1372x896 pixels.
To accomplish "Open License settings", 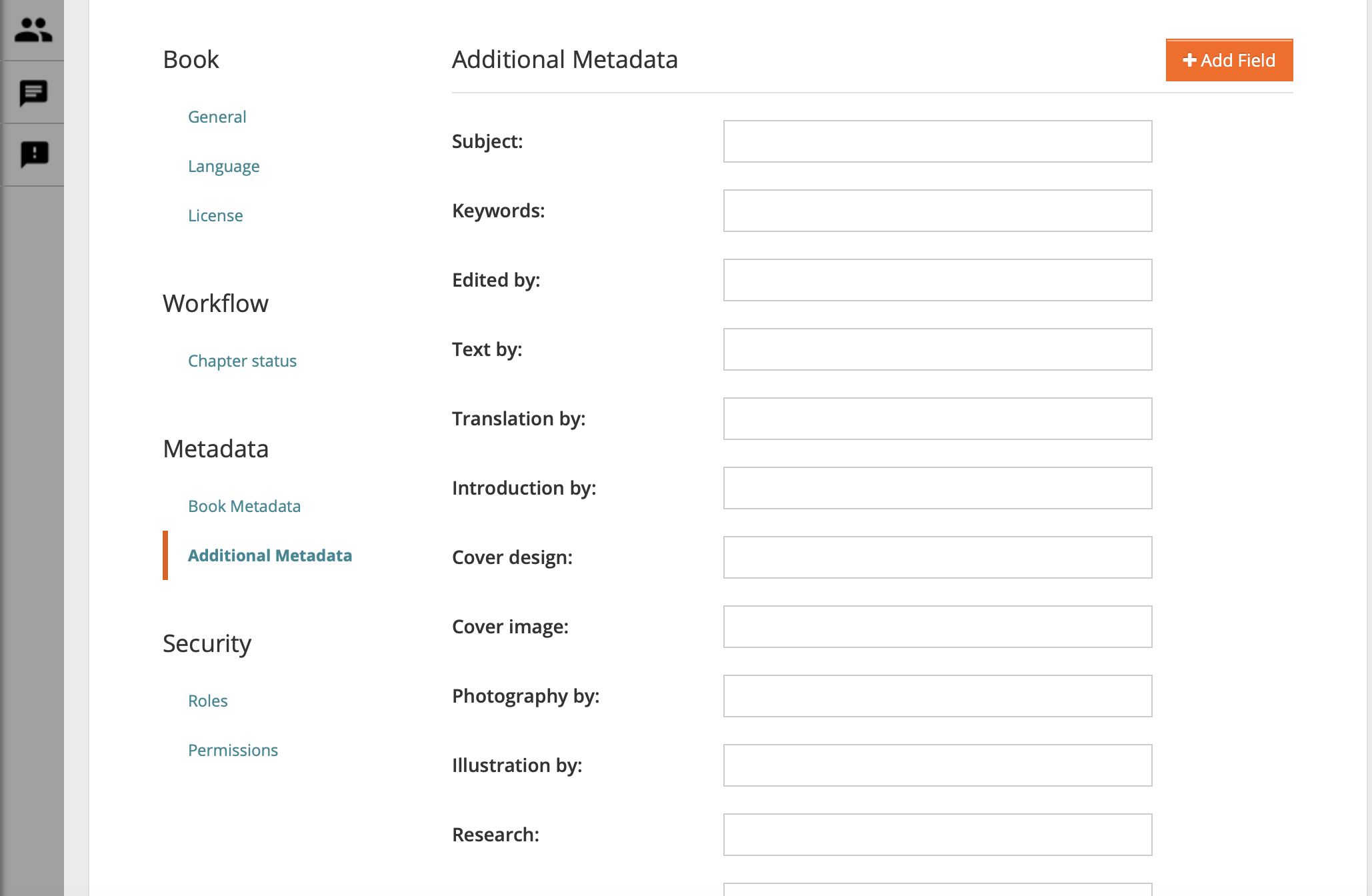I will [x=215, y=215].
